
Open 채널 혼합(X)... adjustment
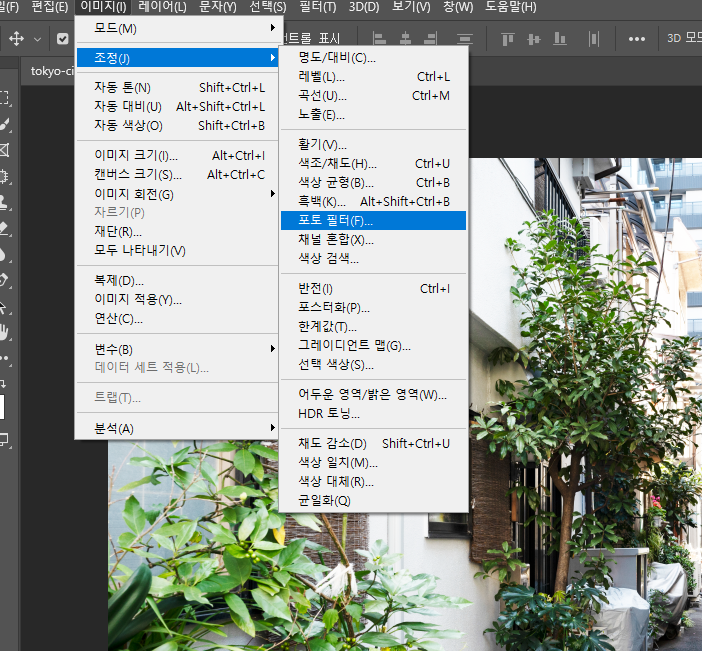[373, 240]
